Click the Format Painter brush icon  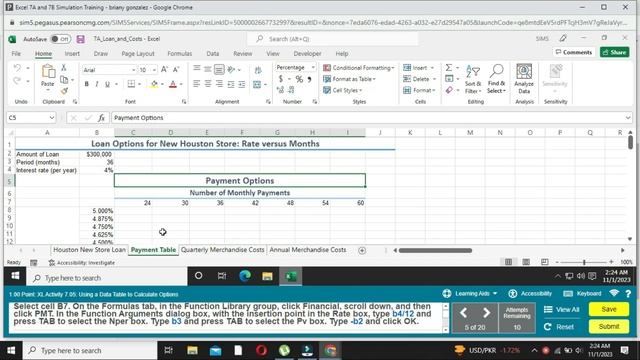coord(64,91)
